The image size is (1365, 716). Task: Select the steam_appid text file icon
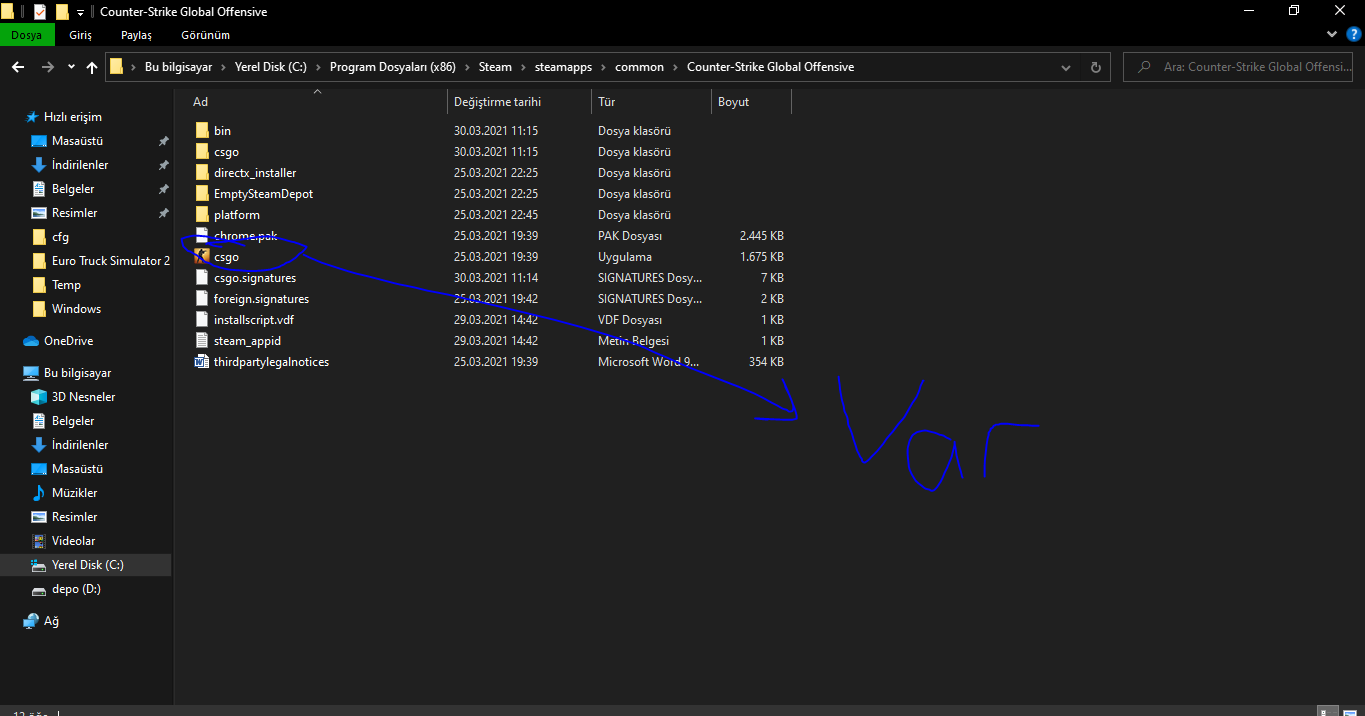click(202, 341)
